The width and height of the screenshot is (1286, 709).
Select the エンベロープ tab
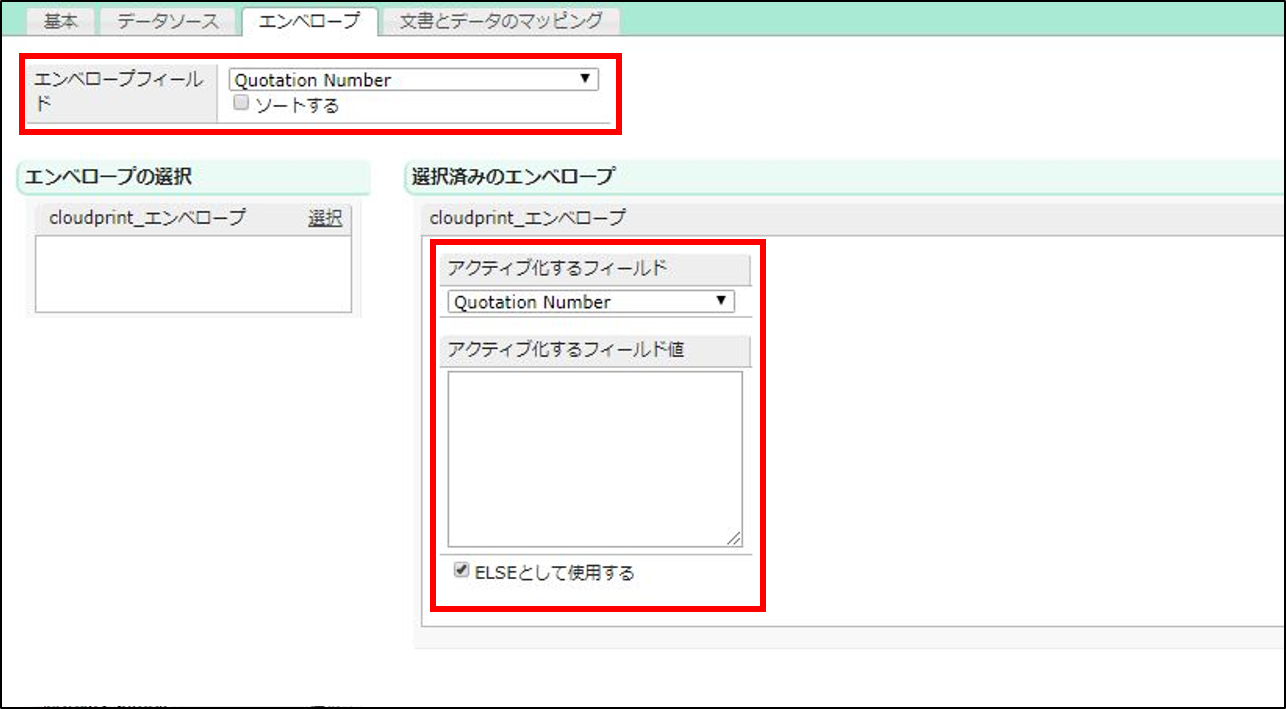[x=309, y=21]
